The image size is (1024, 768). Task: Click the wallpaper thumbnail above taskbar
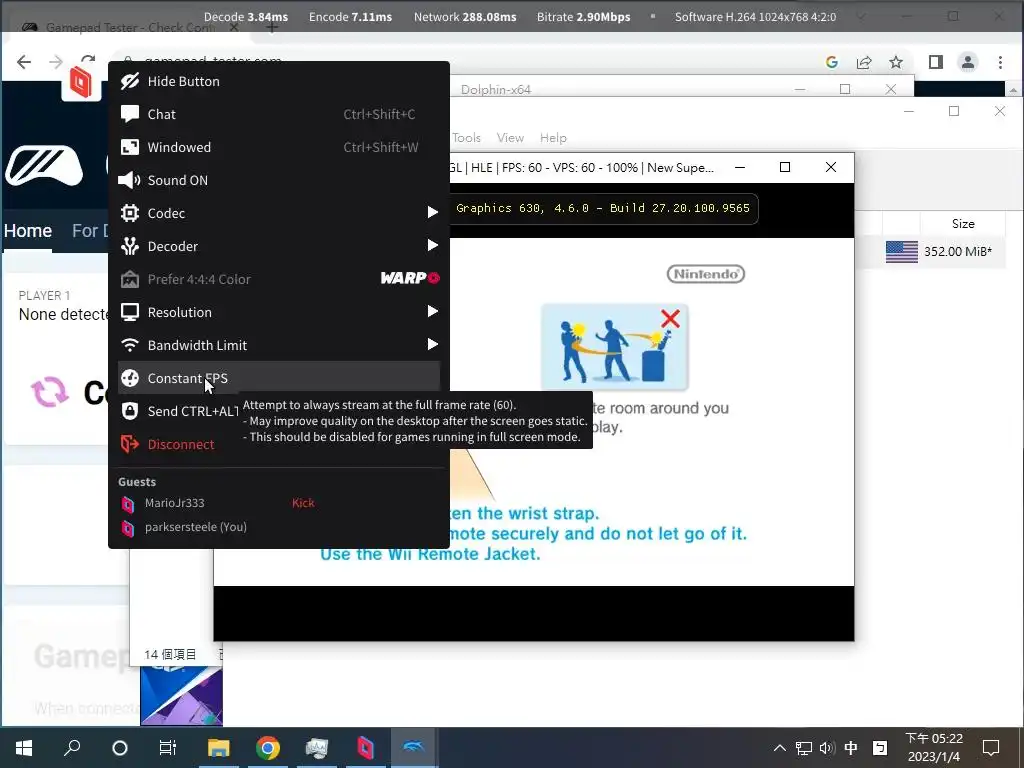coord(182,696)
